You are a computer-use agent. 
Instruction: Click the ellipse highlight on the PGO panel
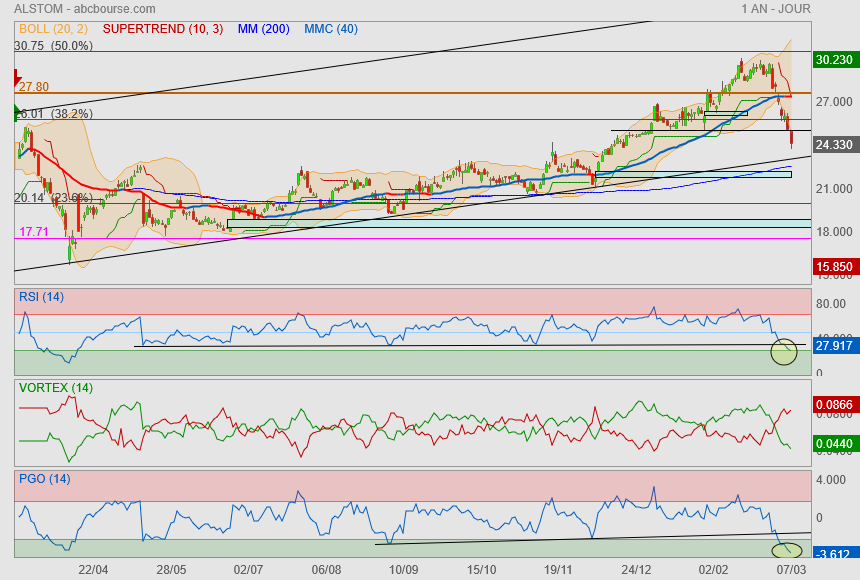(788, 549)
